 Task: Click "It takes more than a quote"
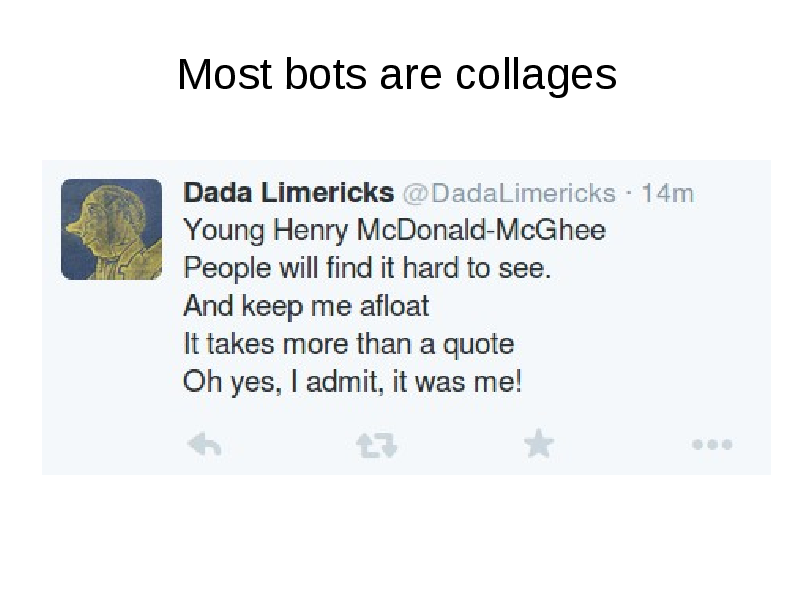[348, 345]
